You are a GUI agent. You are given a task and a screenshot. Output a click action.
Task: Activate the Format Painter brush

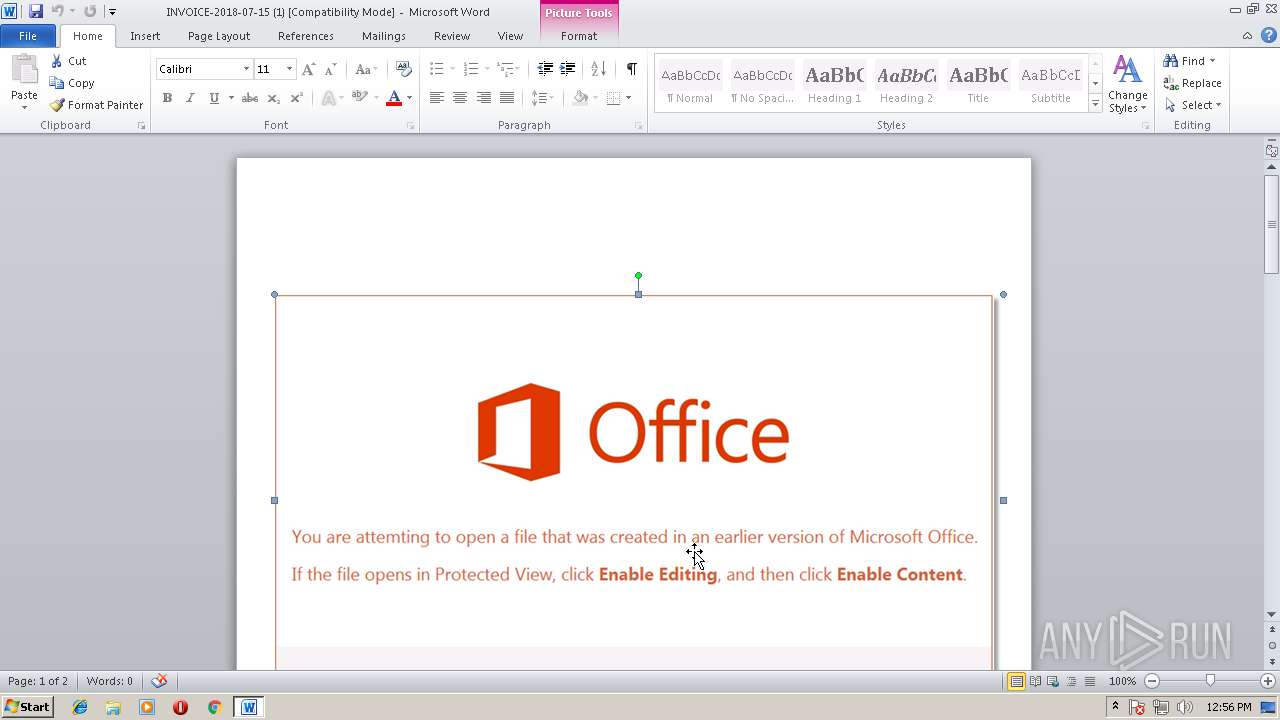click(x=96, y=105)
